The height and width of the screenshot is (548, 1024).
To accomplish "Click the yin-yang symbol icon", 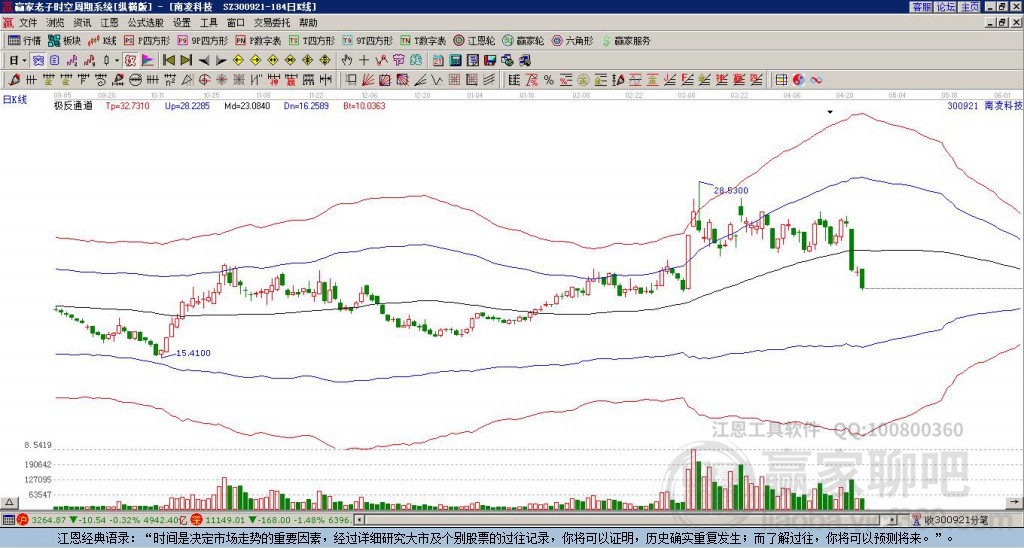I will [798, 80].
